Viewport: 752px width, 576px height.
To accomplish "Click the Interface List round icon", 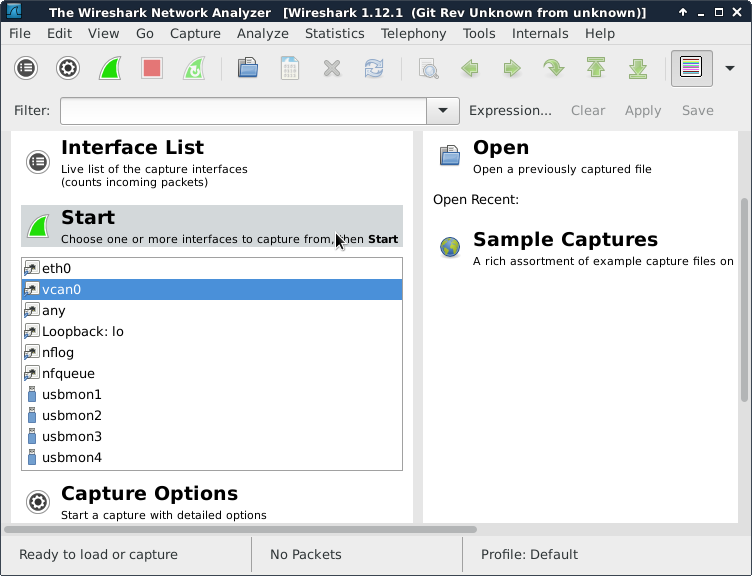I will [38, 162].
